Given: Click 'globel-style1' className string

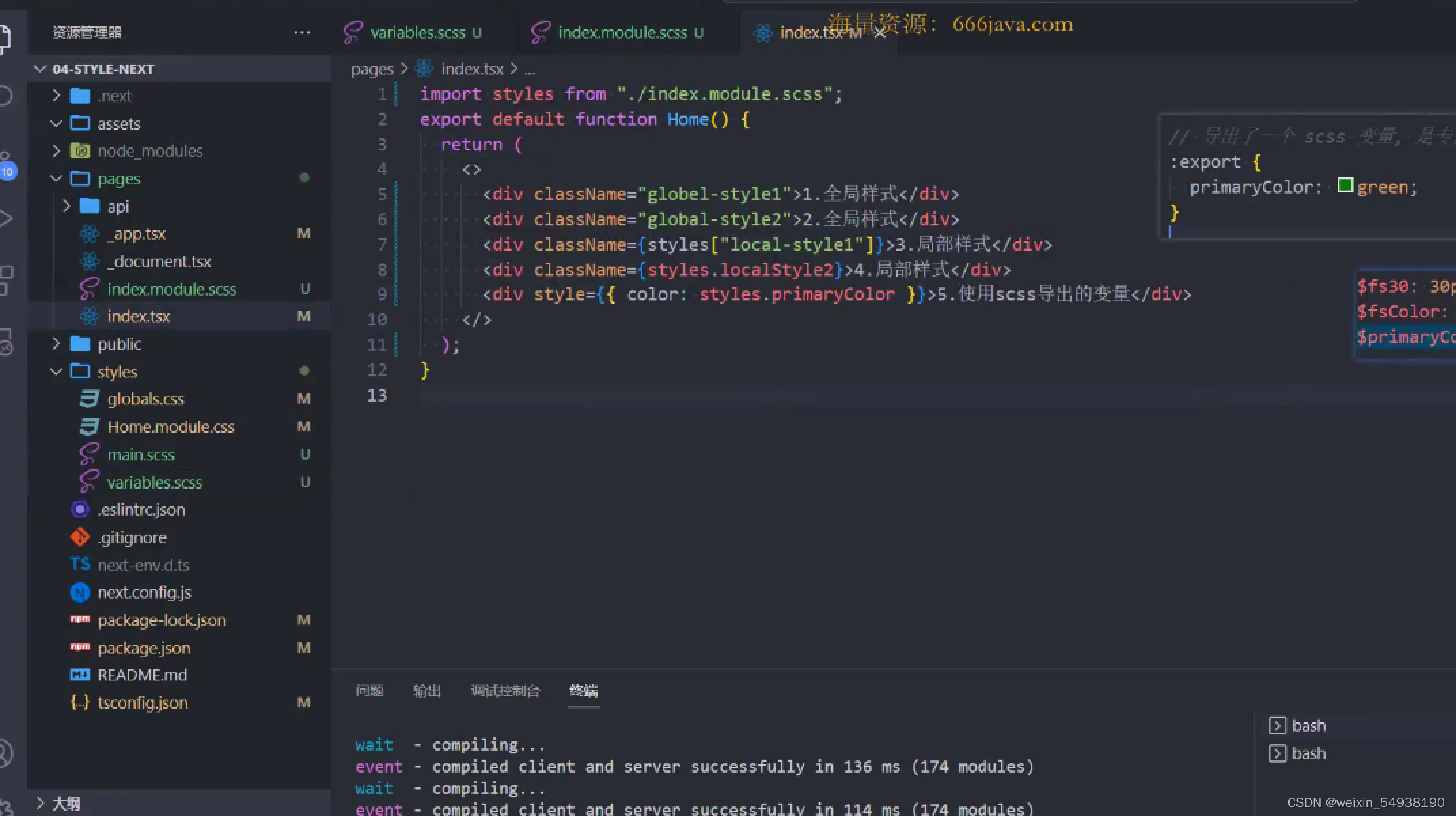Looking at the screenshot, I should click(x=720, y=194).
